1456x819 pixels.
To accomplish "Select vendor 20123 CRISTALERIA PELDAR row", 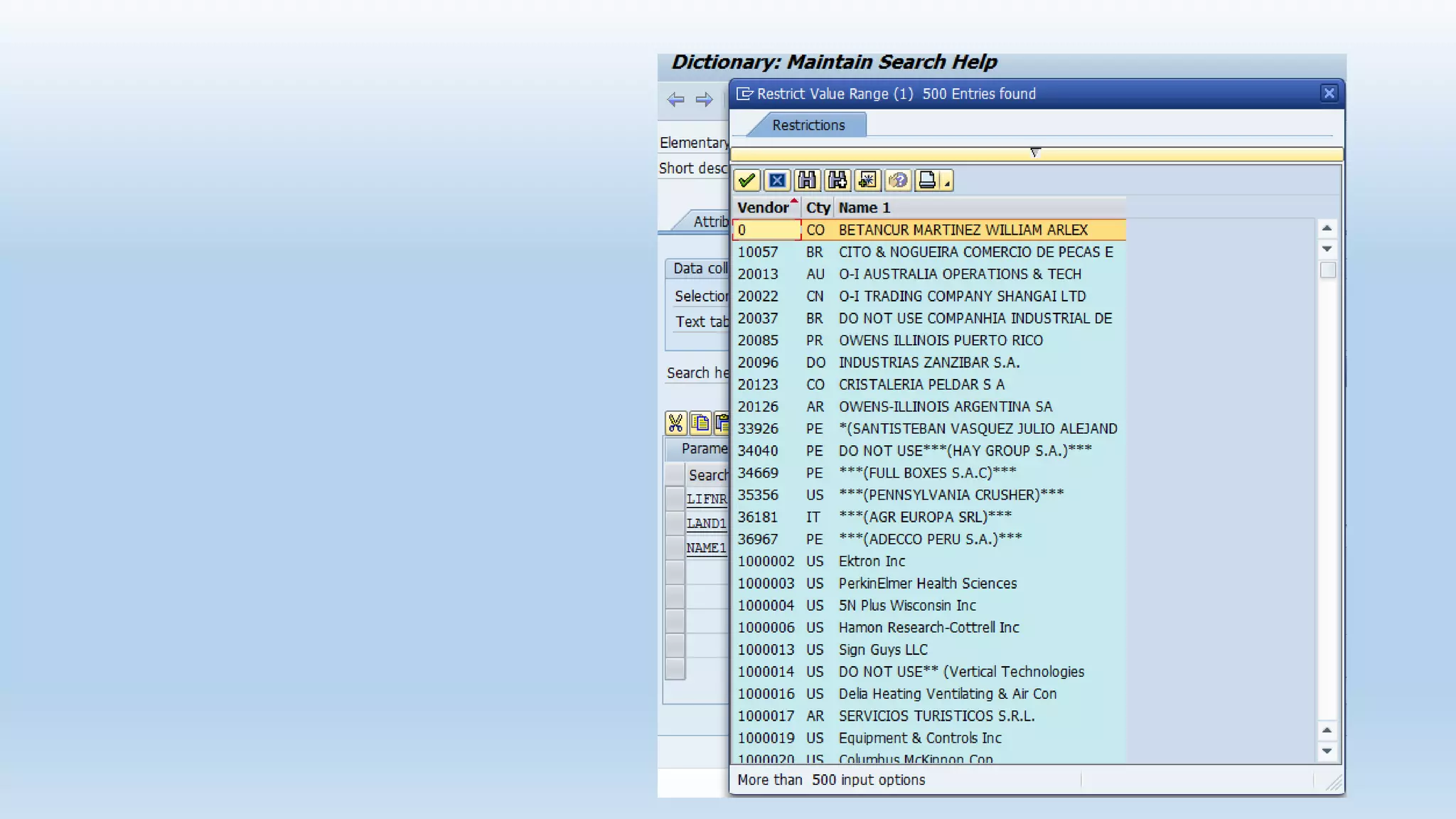I will click(921, 385).
